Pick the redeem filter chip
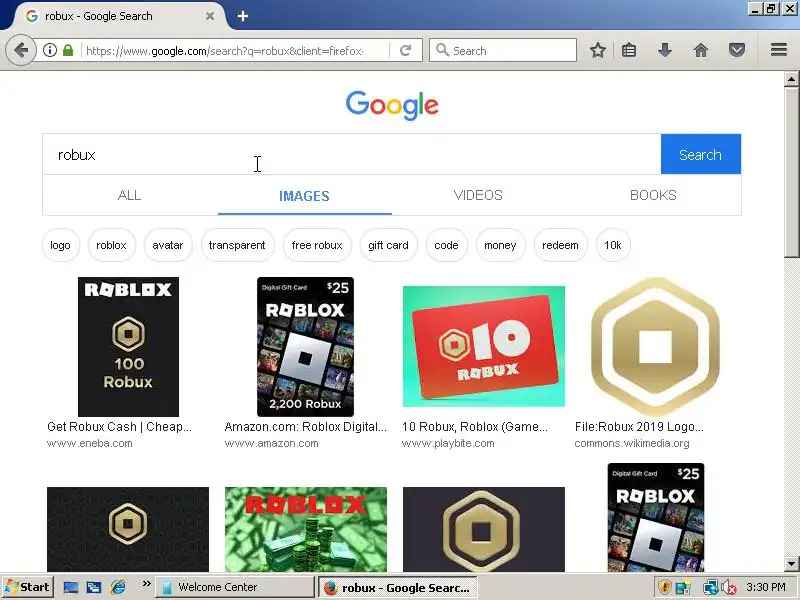800x600 pixels. point(560,245)
